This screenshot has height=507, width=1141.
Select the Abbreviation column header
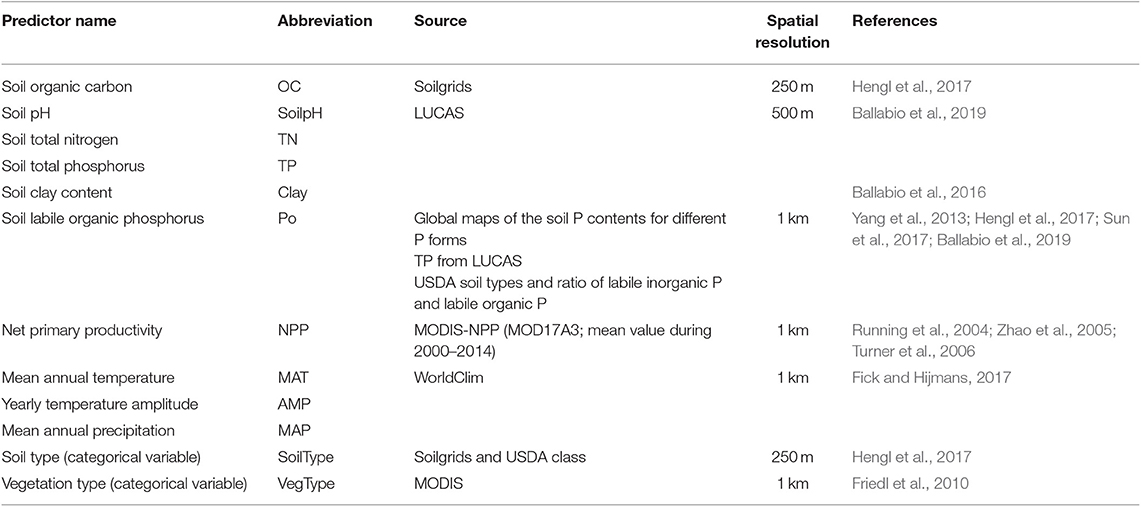[325, 21]
